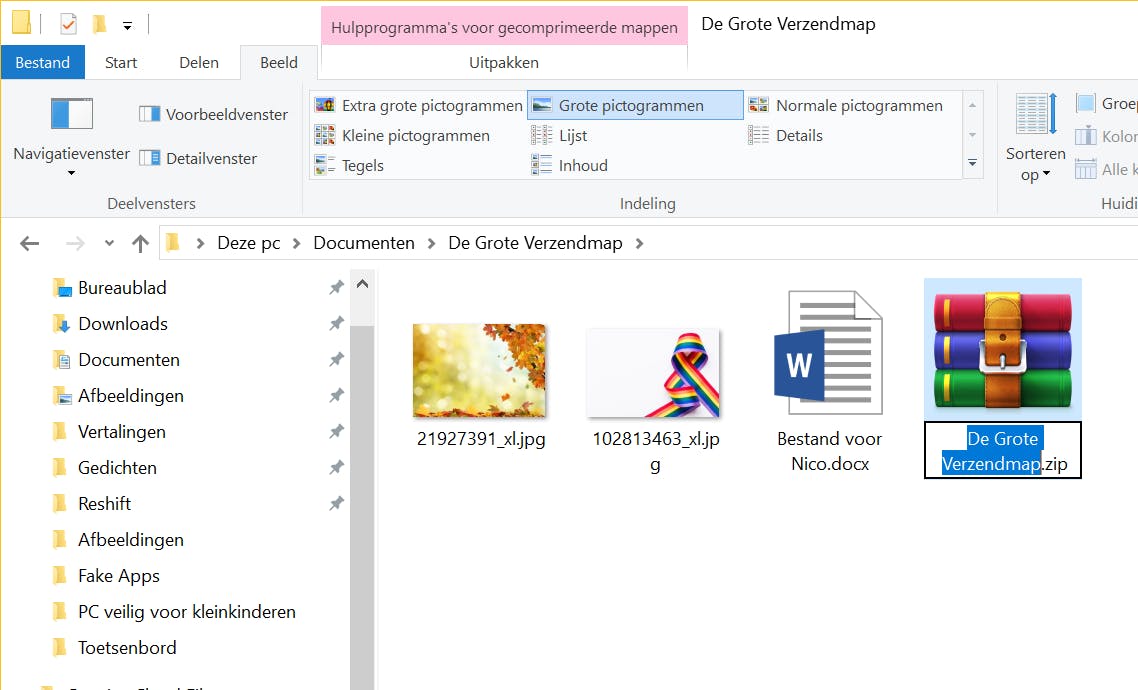Viewport: 1138px width, 690px height.
Task: Open the Bestand menu tab
Action: pyautogui.click(x=43, y=62)
